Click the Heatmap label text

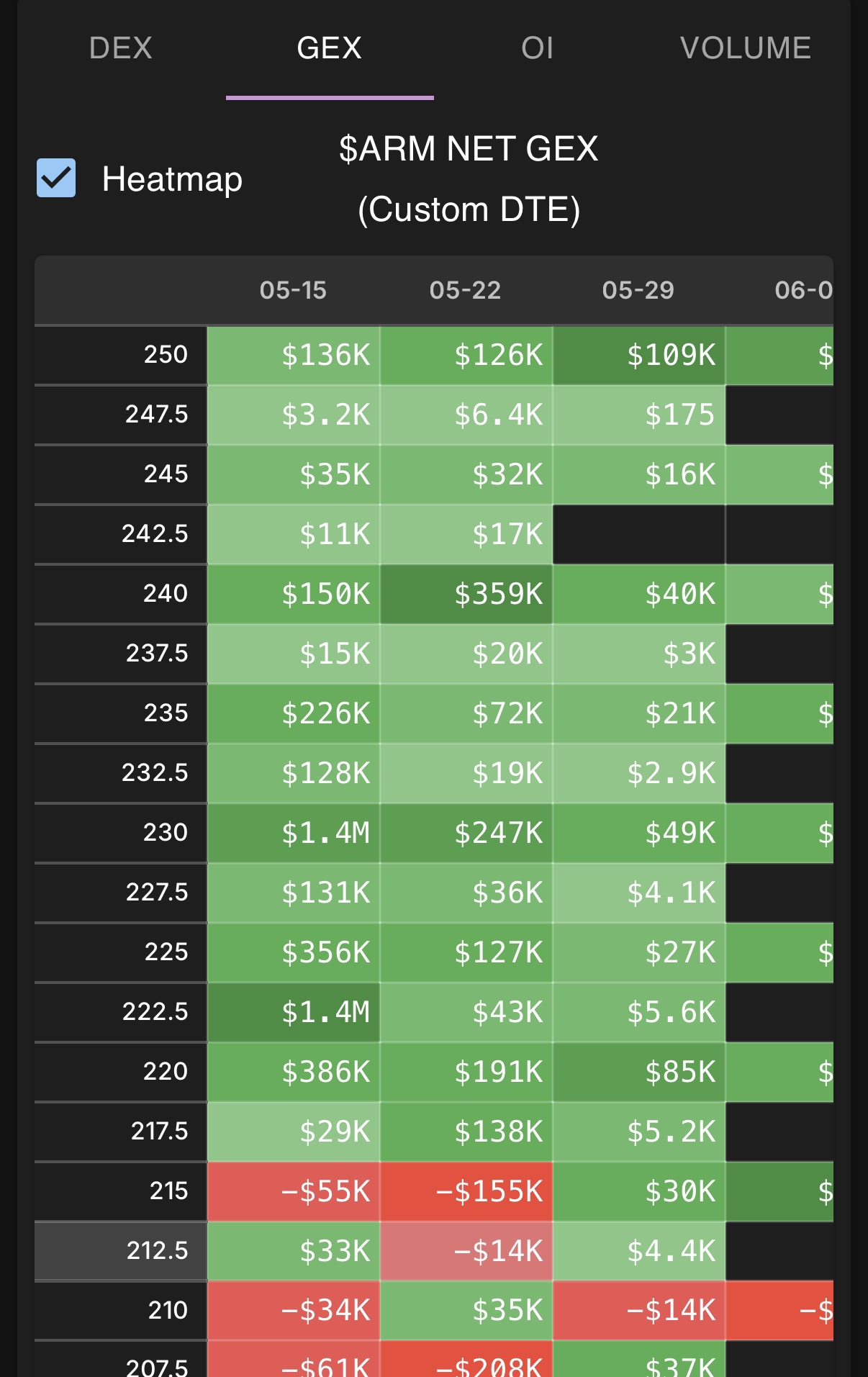point(172,179)
